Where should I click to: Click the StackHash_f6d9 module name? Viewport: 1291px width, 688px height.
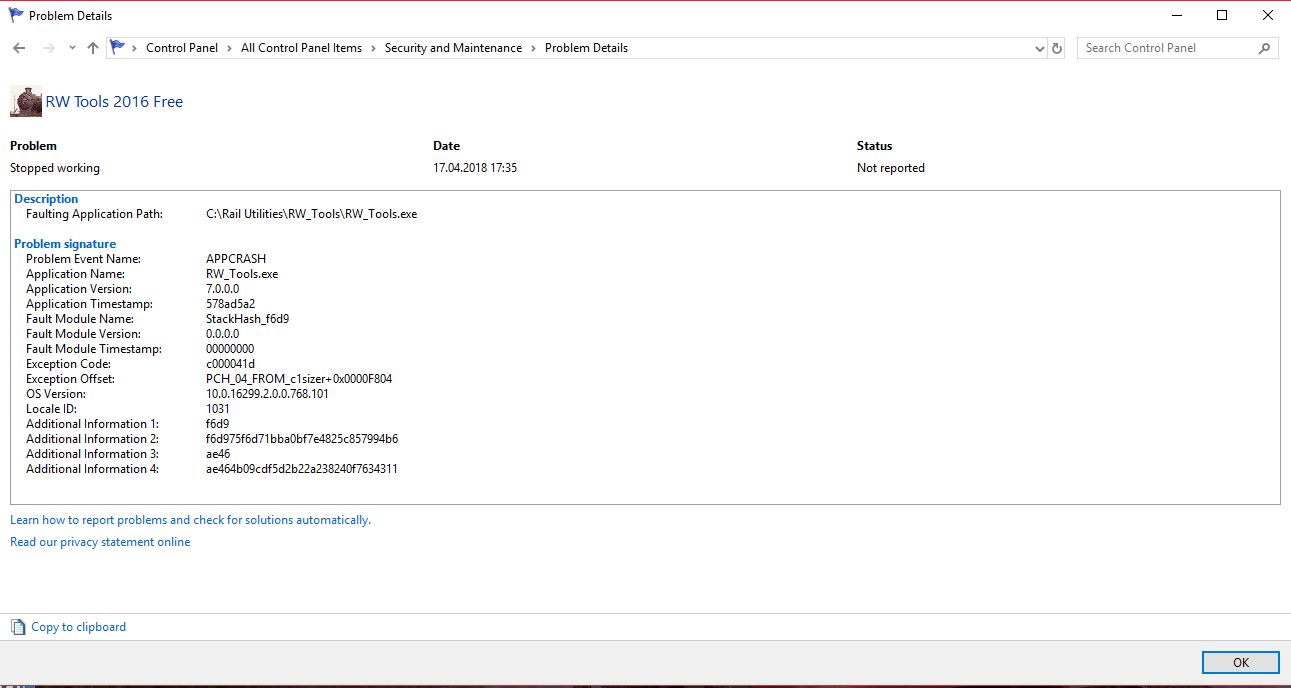(248, 319)
